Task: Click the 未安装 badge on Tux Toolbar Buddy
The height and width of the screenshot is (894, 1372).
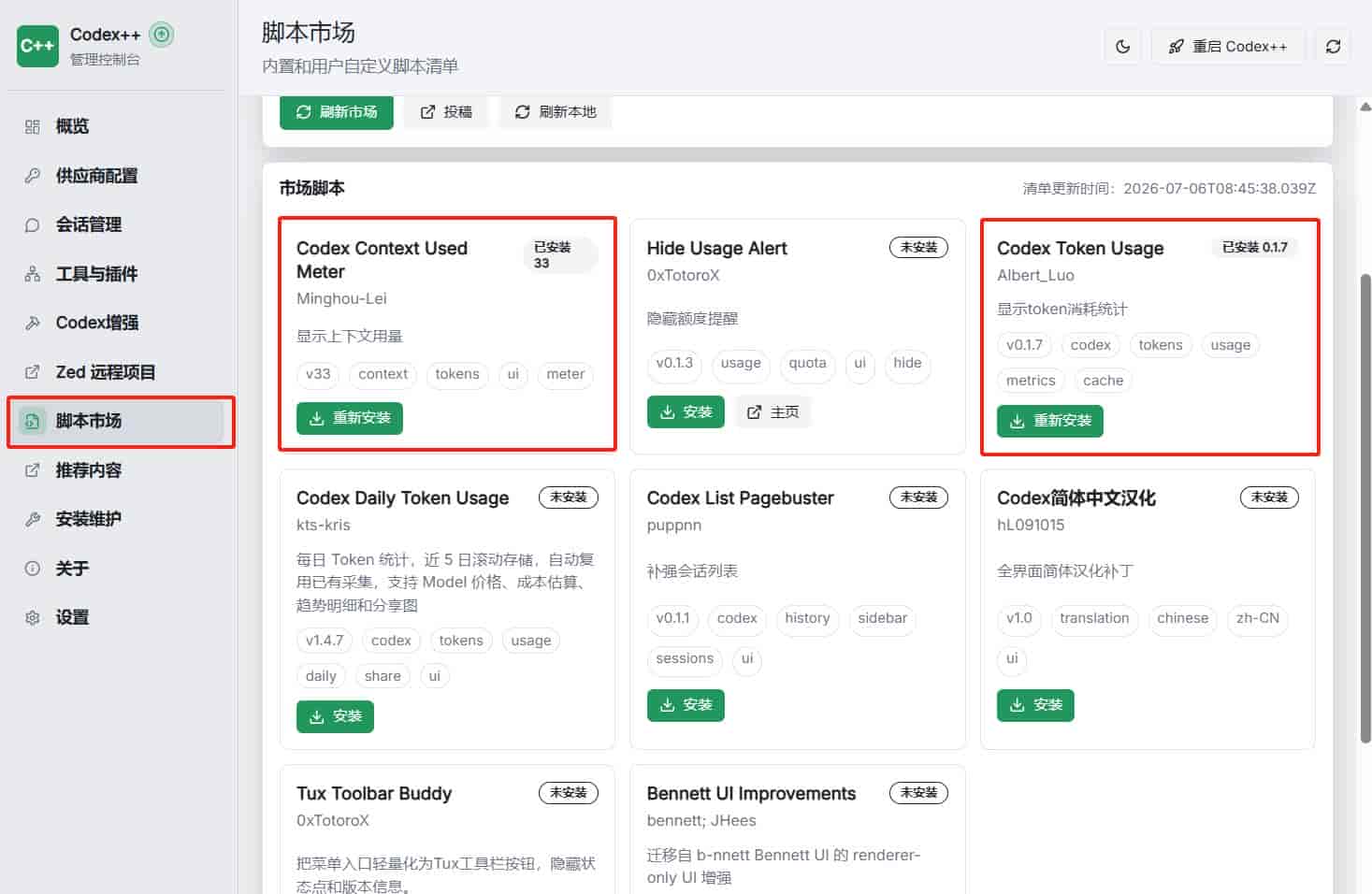Action: click(569, 792)
